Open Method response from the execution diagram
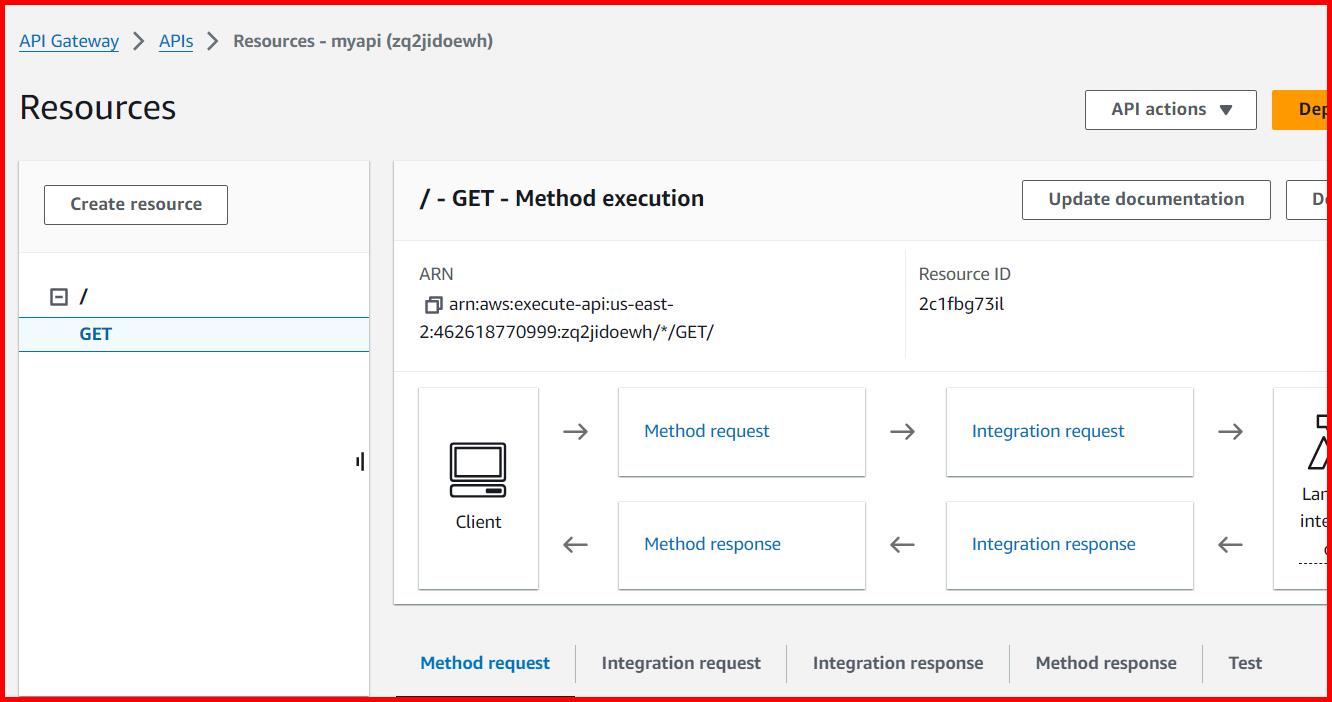This screenshot has height=702, width=1332. click(711, 544)
